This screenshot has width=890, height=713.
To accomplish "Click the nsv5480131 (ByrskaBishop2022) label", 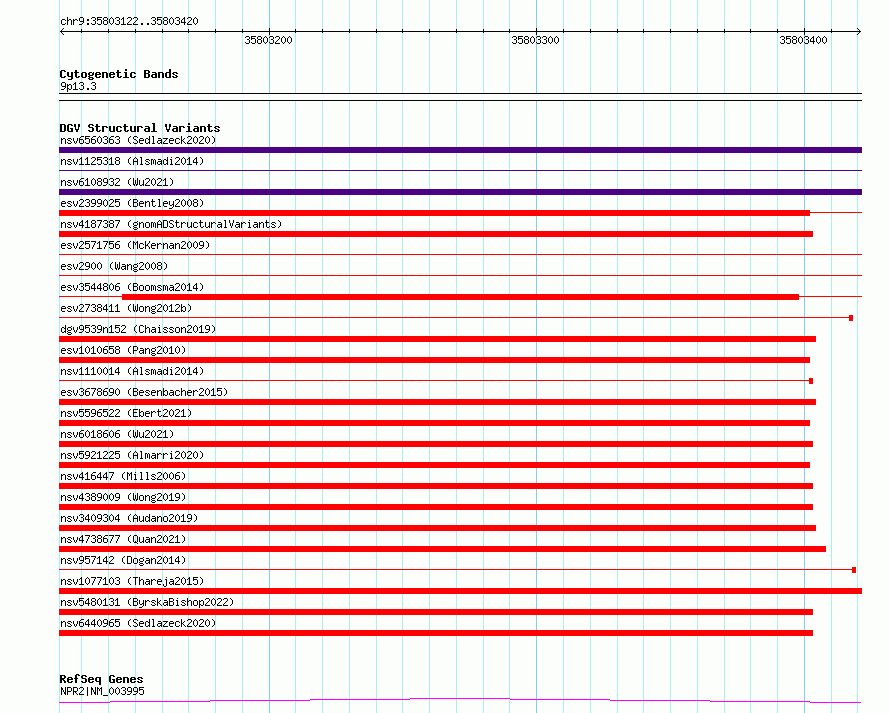I will click(147, 602).
